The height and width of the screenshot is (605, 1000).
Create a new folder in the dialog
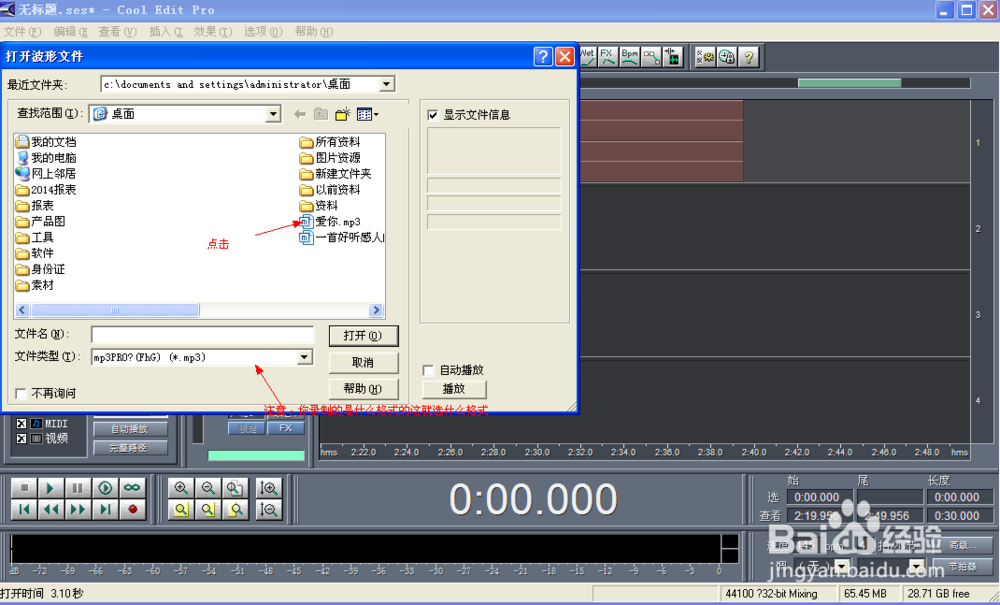(x=344, y=112)
